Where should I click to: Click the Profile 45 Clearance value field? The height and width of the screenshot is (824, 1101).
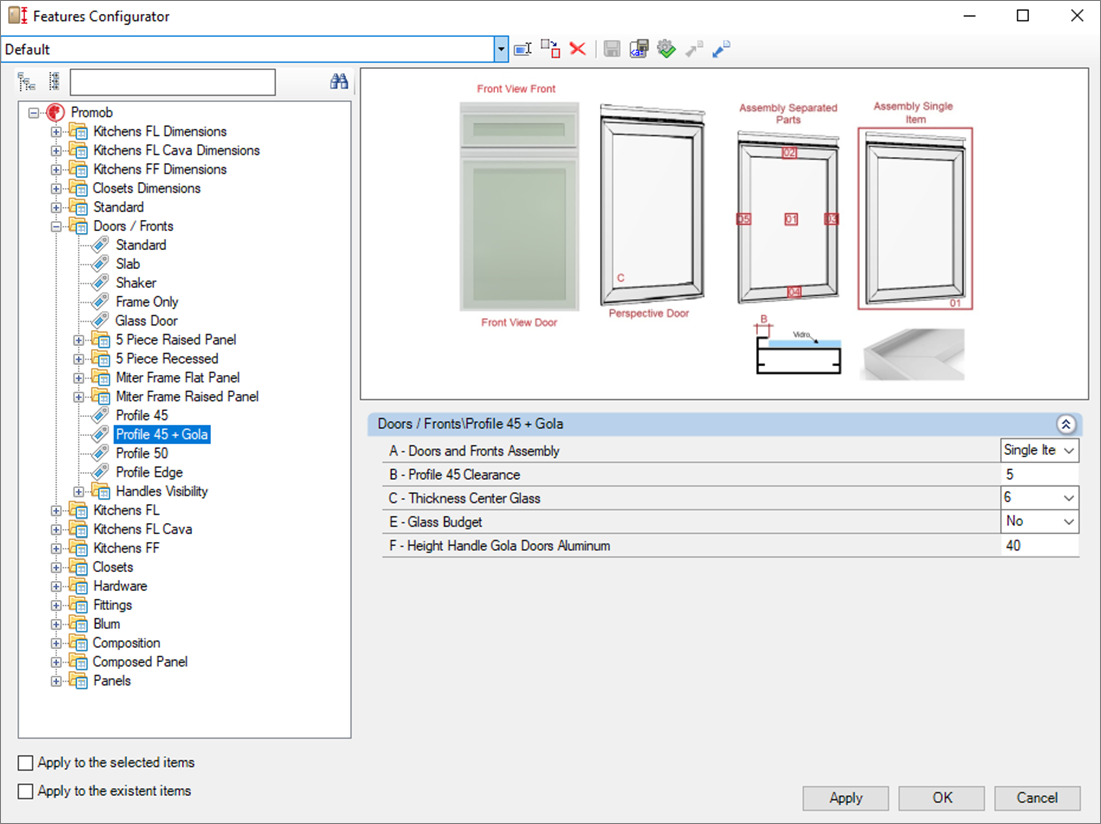(x=1038, y=475)
